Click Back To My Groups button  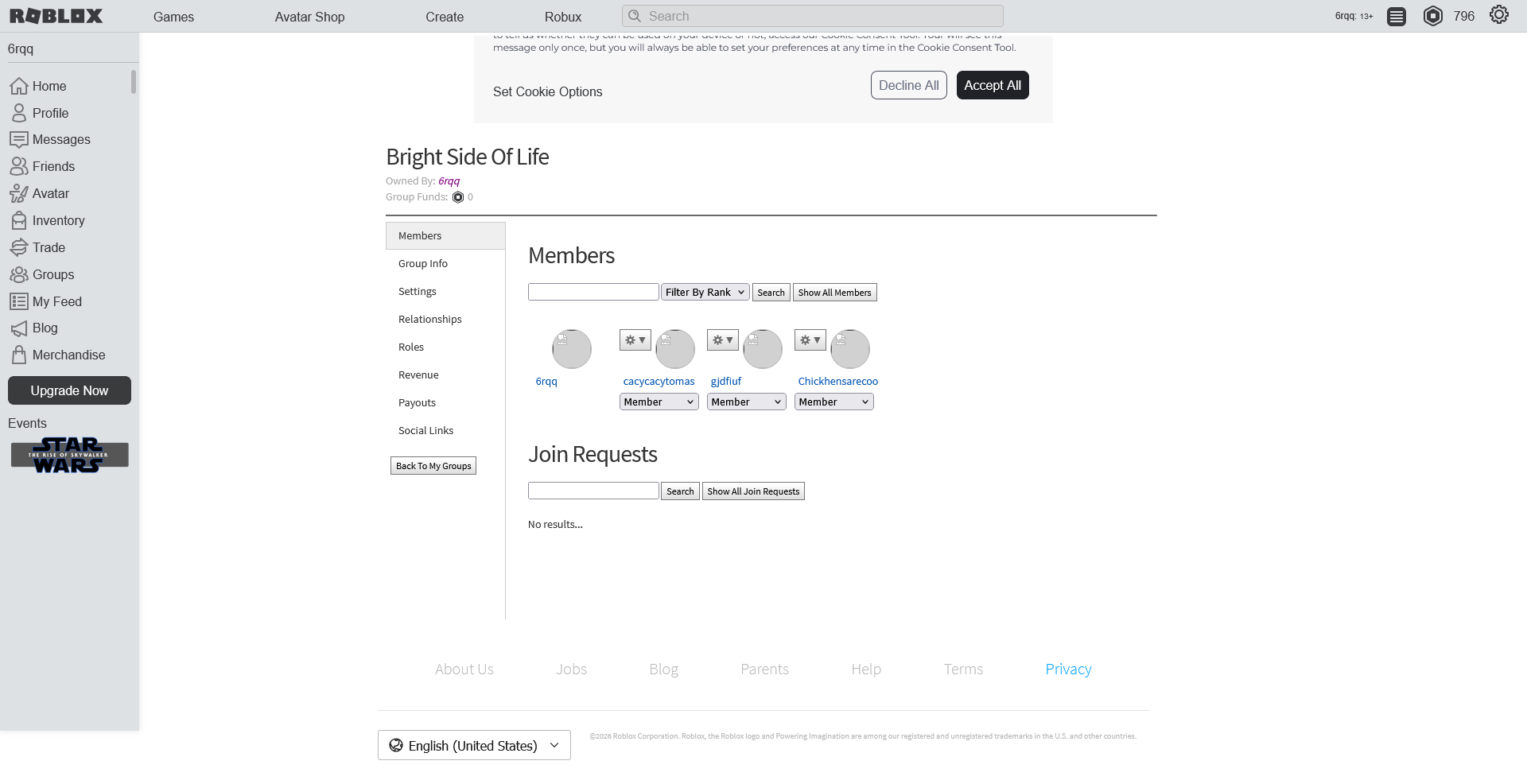pyautogui.click(x=433, y=466)
